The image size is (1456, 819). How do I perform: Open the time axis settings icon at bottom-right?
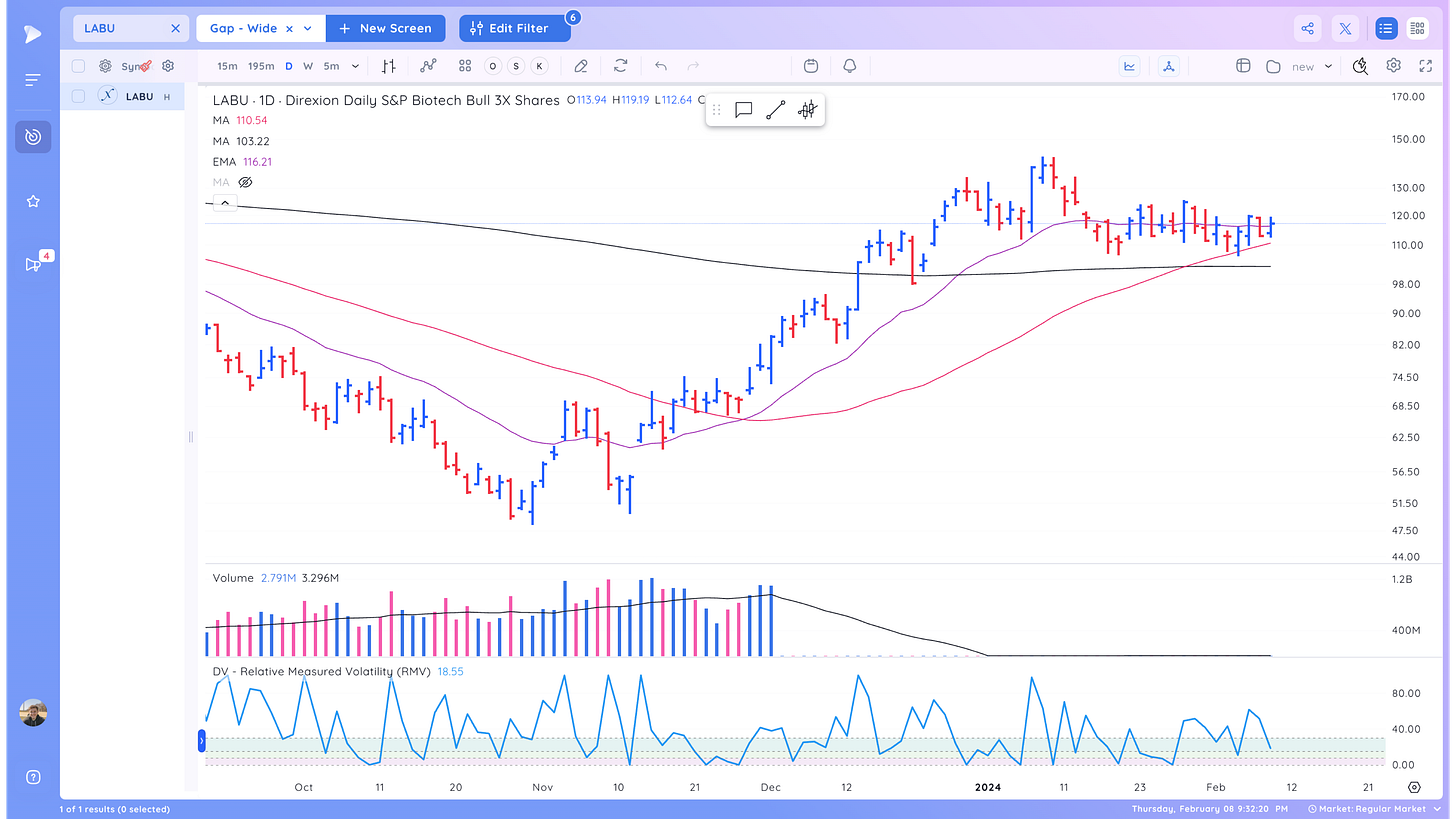1414,788
